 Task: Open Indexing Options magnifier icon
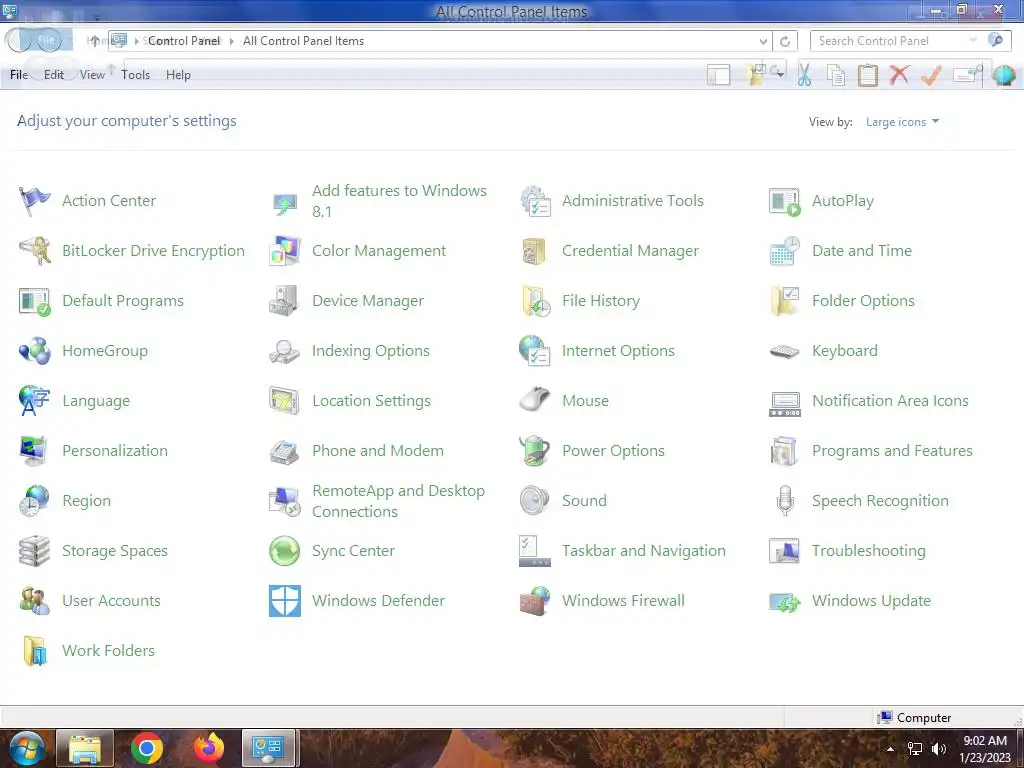285,351
